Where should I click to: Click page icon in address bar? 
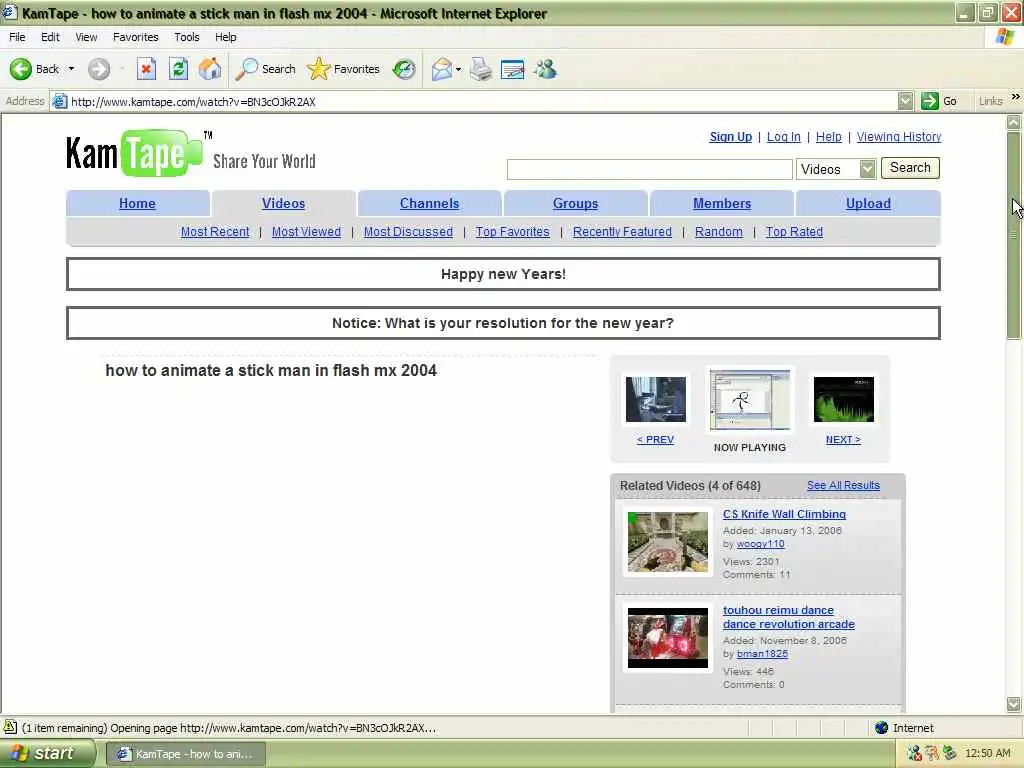(59, 101)
